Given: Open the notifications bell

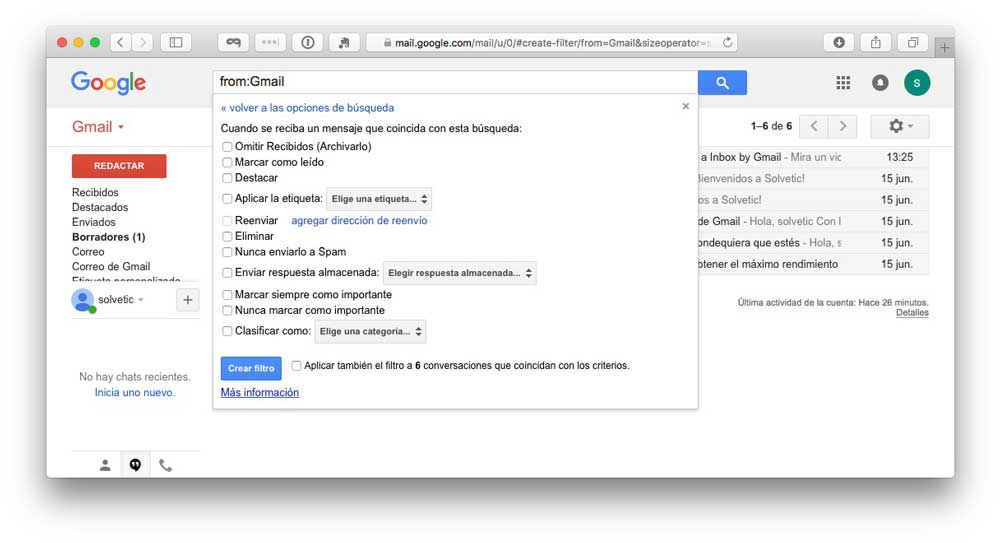Looking at the screenshot, I should (880, 83).
